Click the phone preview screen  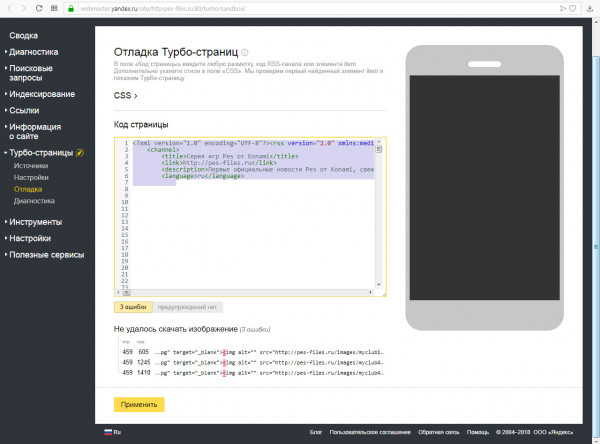(484, 188)
